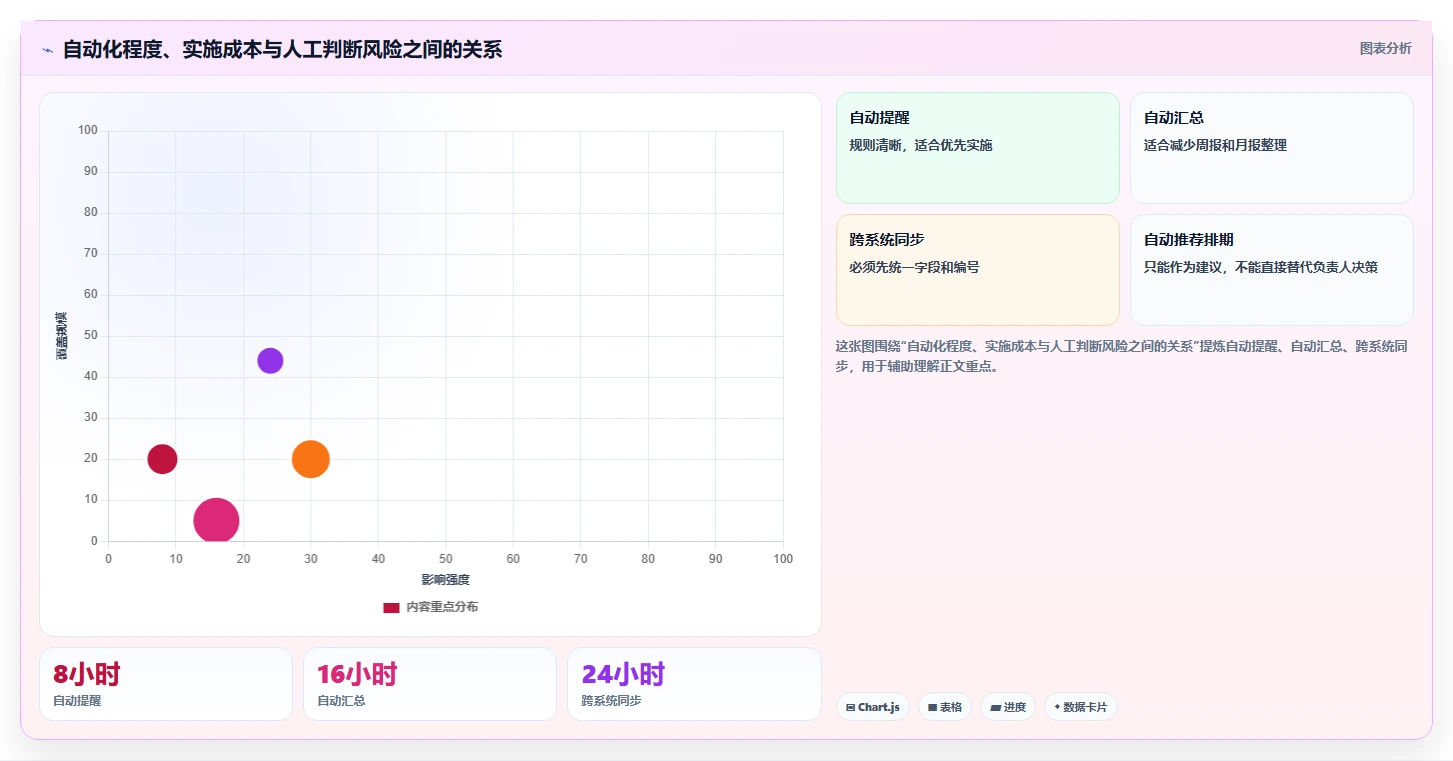The width and height of the screenshot is (1453, 761).
Task: Click the large pink bubble in the chart
Action: 216,520
